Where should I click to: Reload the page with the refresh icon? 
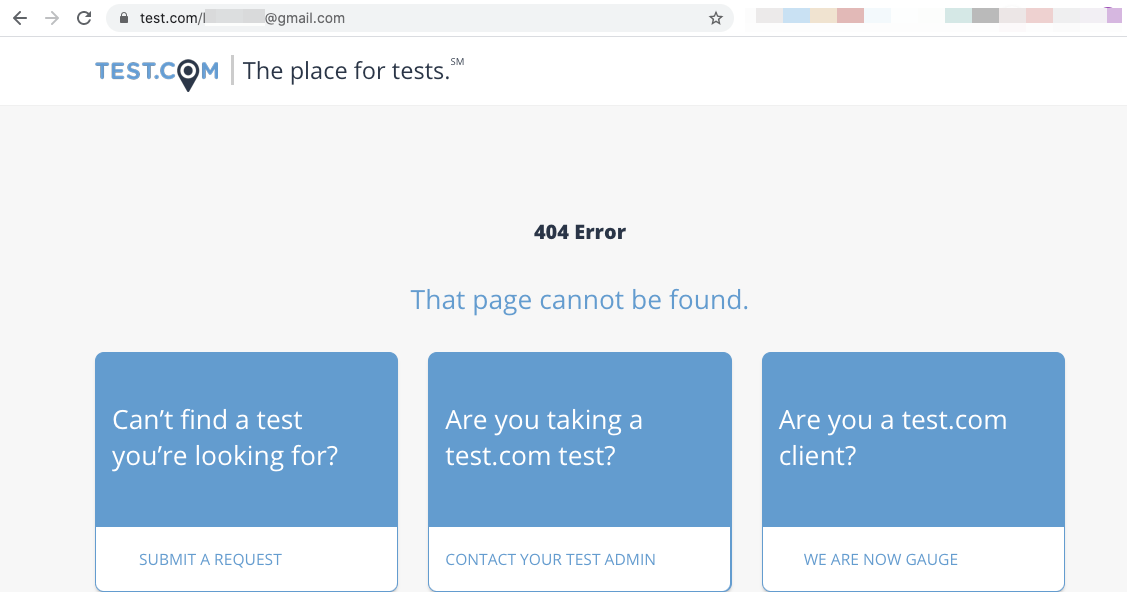coord(84,18)
